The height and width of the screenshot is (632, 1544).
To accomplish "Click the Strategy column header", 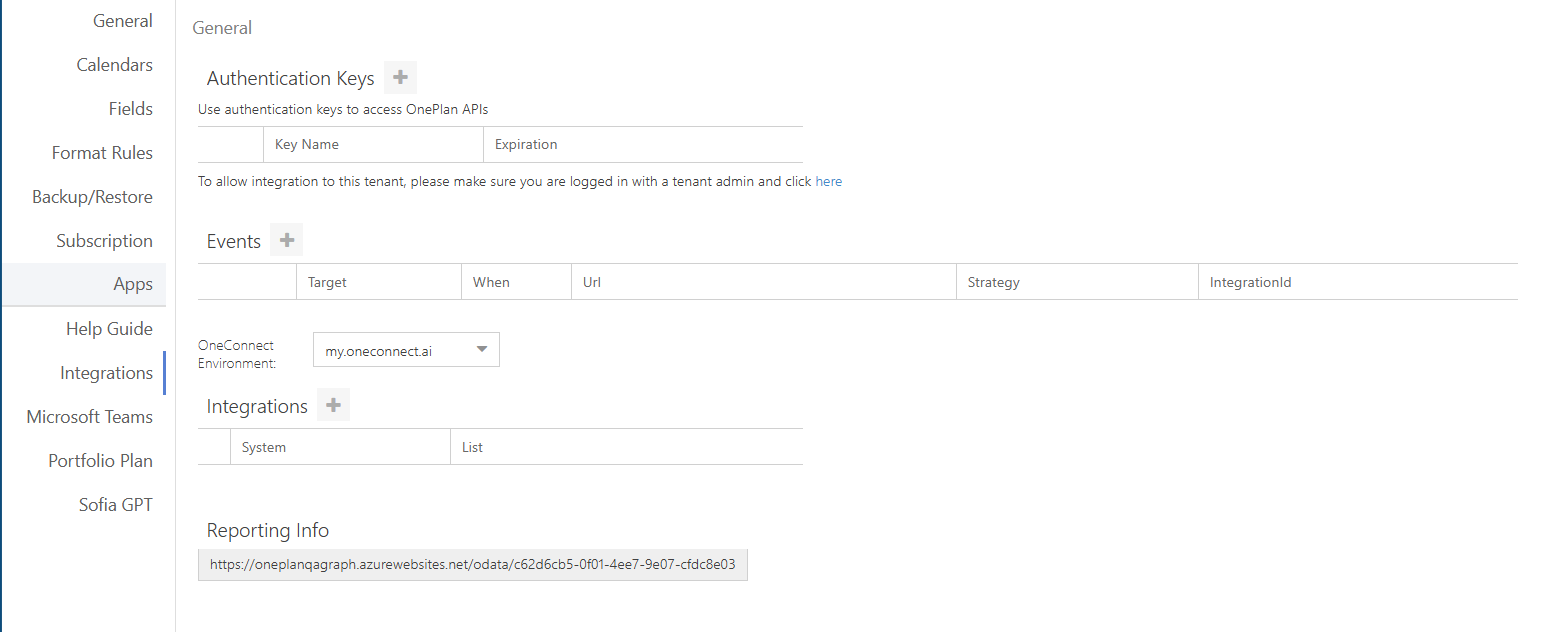I will click(1077, 282).
